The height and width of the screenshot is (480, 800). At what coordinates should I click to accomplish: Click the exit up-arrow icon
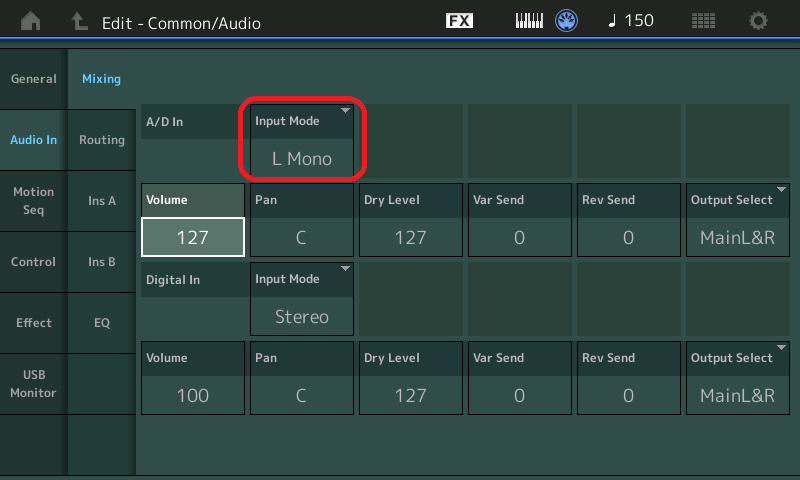[79, 21]
